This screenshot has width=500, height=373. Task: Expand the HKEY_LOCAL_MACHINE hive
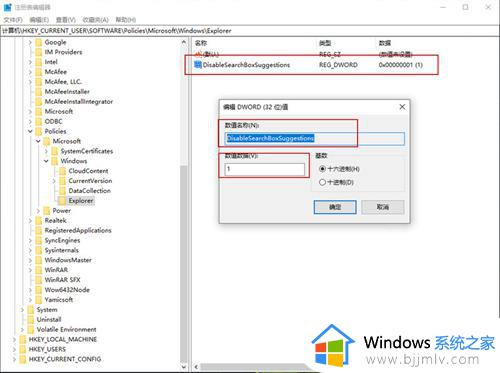pyautogui.click(x=14, y=340)
